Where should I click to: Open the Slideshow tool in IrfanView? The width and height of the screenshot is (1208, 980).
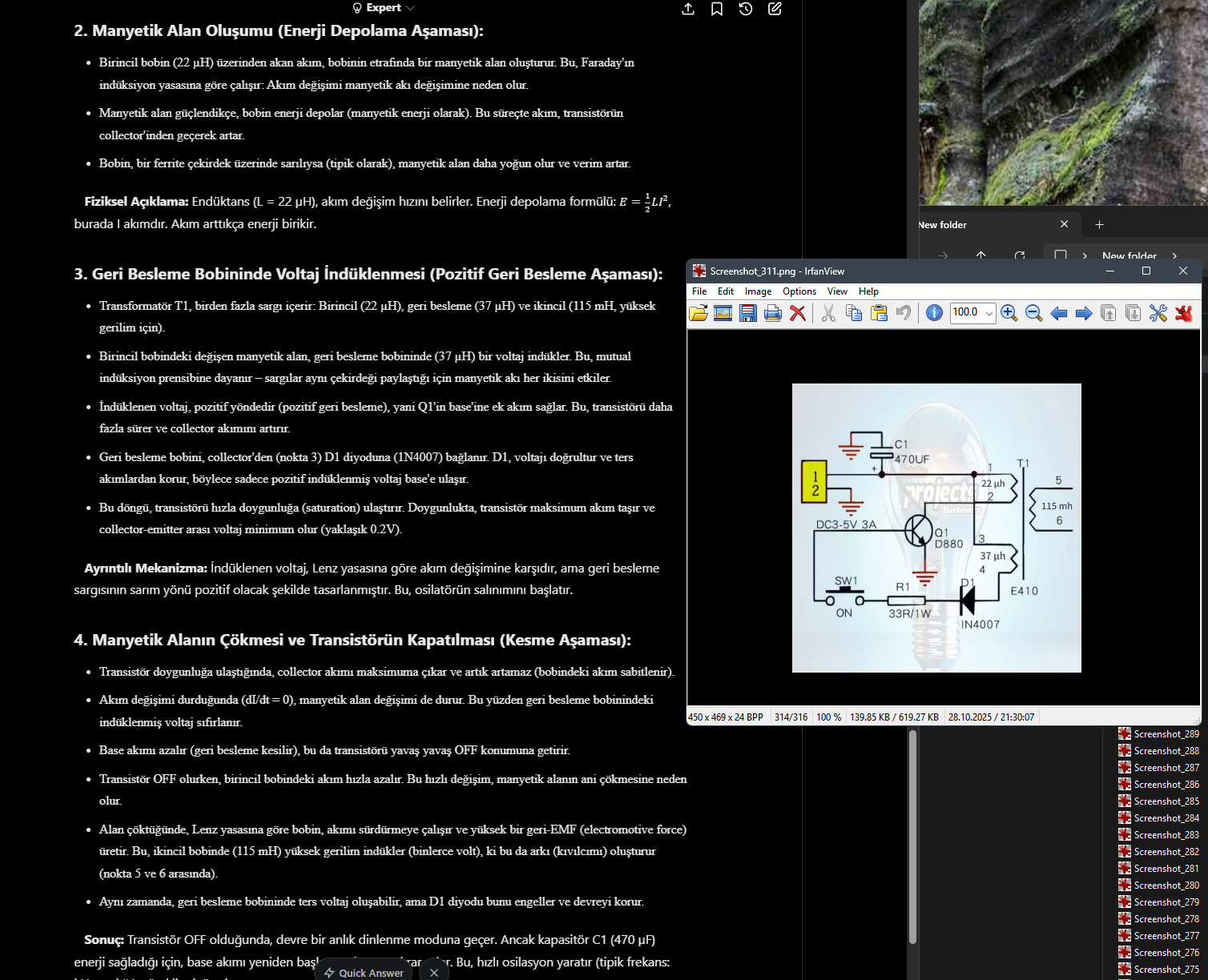tap(723, 313)
